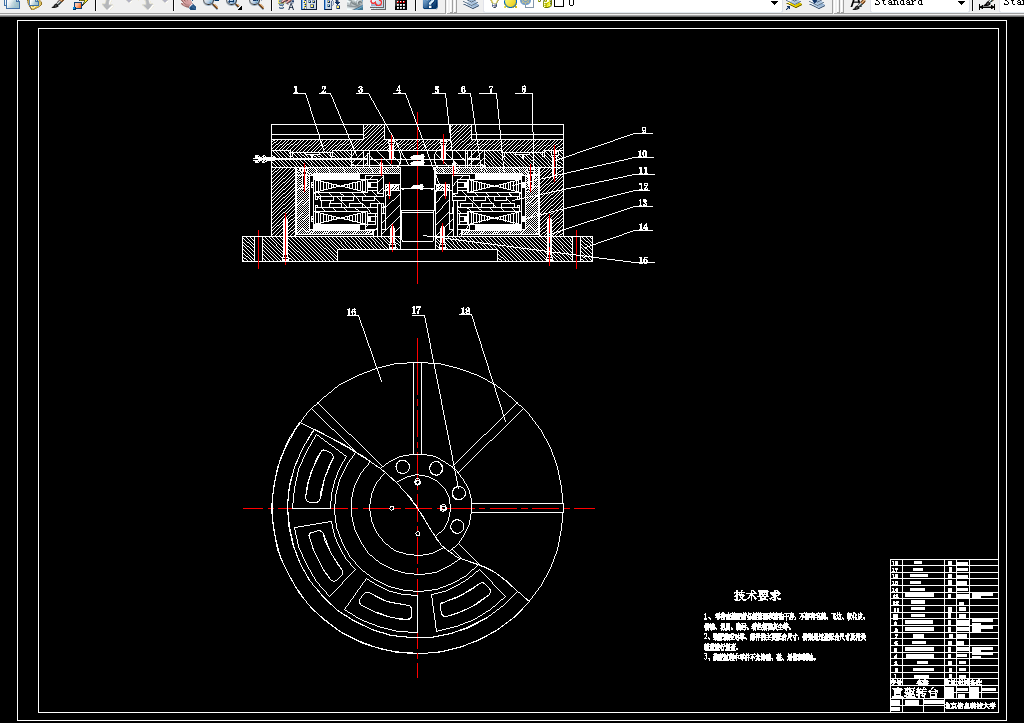Click the Redo arrow icon

pos(148,4)
